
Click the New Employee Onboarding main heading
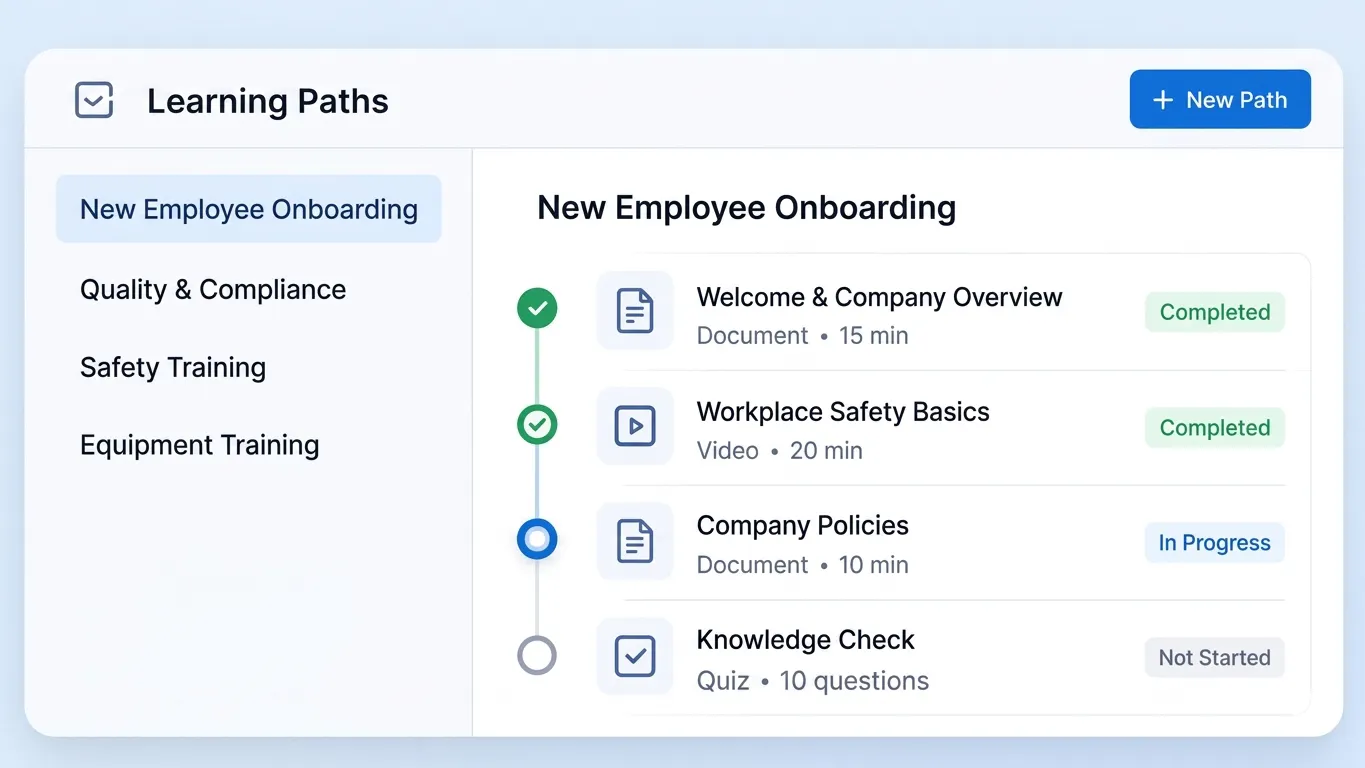click(747, 207)
